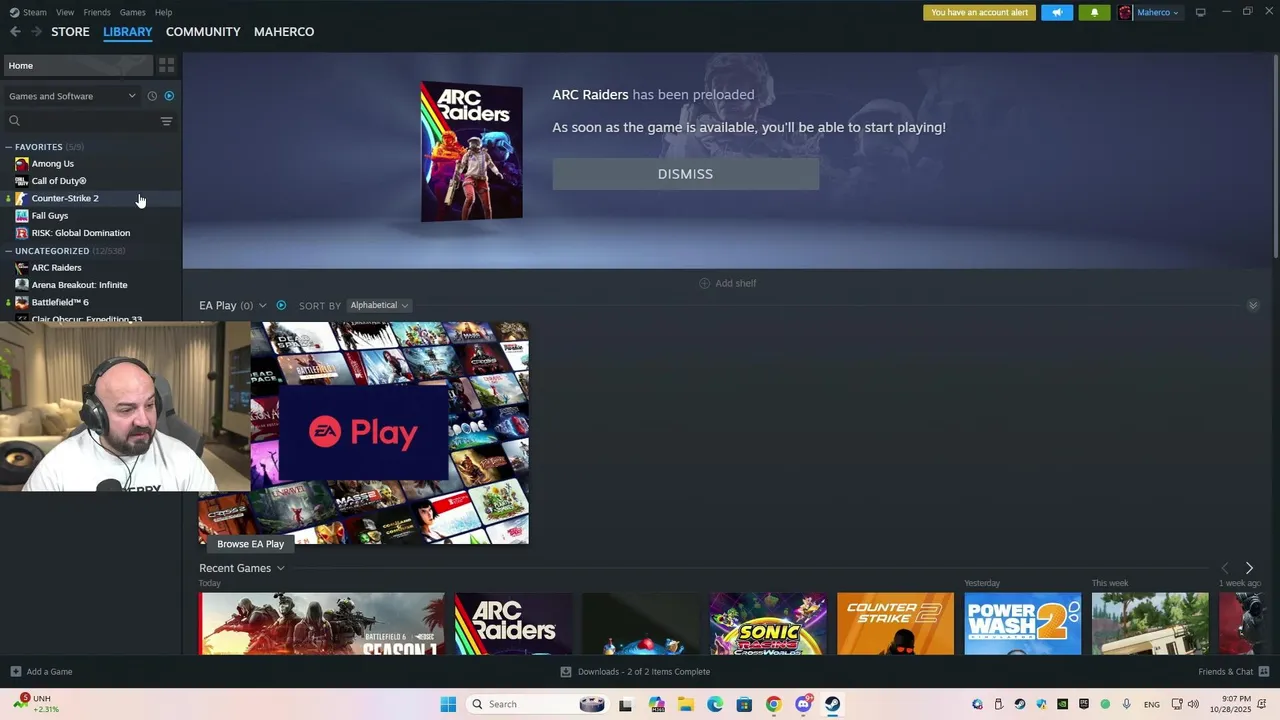
Task: Open PowerWash Simulator 2 thumbnail
Action: tap(1023, 624)
